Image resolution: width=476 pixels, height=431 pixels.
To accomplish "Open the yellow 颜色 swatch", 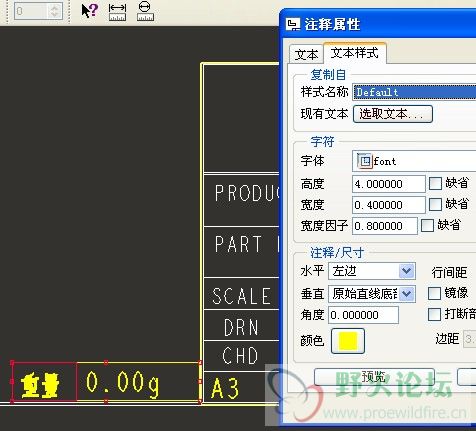I will pyautogui.click(x=348, y=341).
